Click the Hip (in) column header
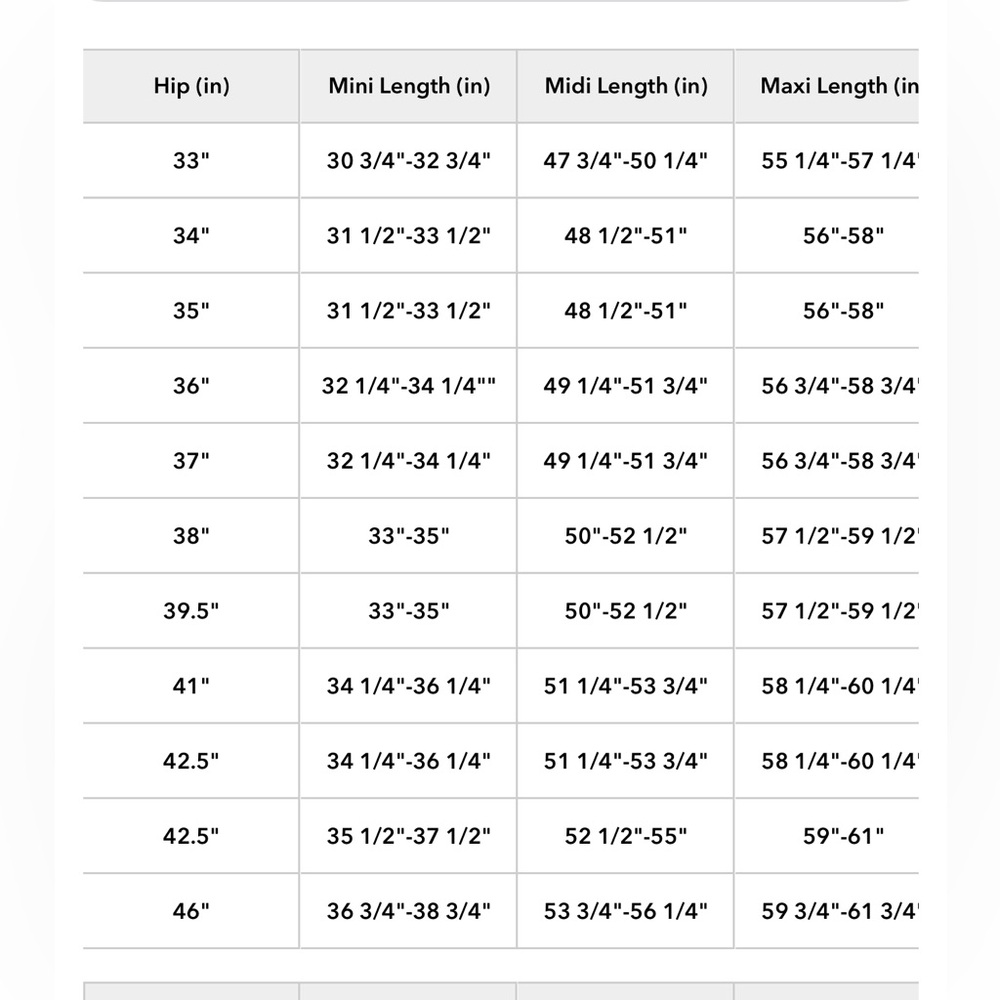 point(191,86)
